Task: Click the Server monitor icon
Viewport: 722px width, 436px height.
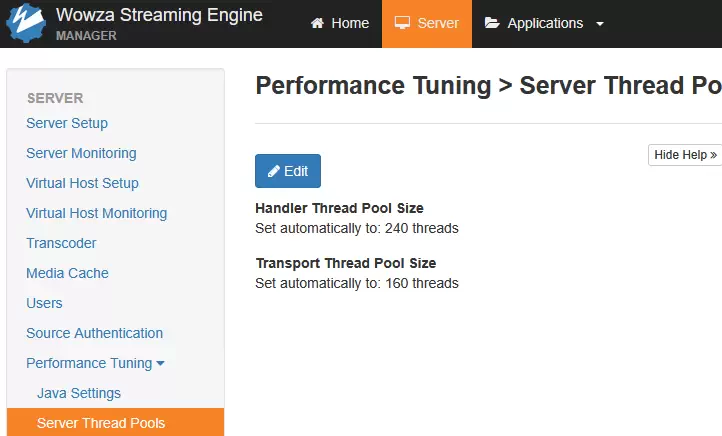Action: pyautogui.click(x=402, y=23)
